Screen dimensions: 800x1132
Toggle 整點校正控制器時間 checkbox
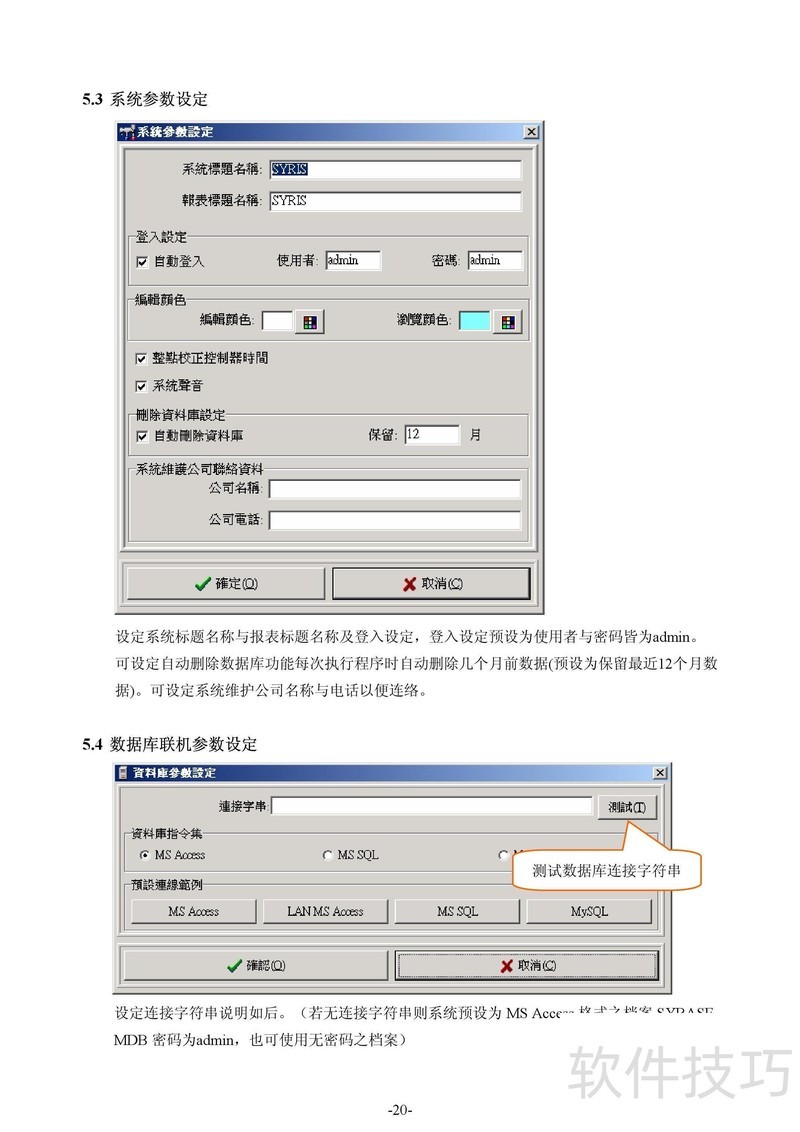click(x=142, y=358)
